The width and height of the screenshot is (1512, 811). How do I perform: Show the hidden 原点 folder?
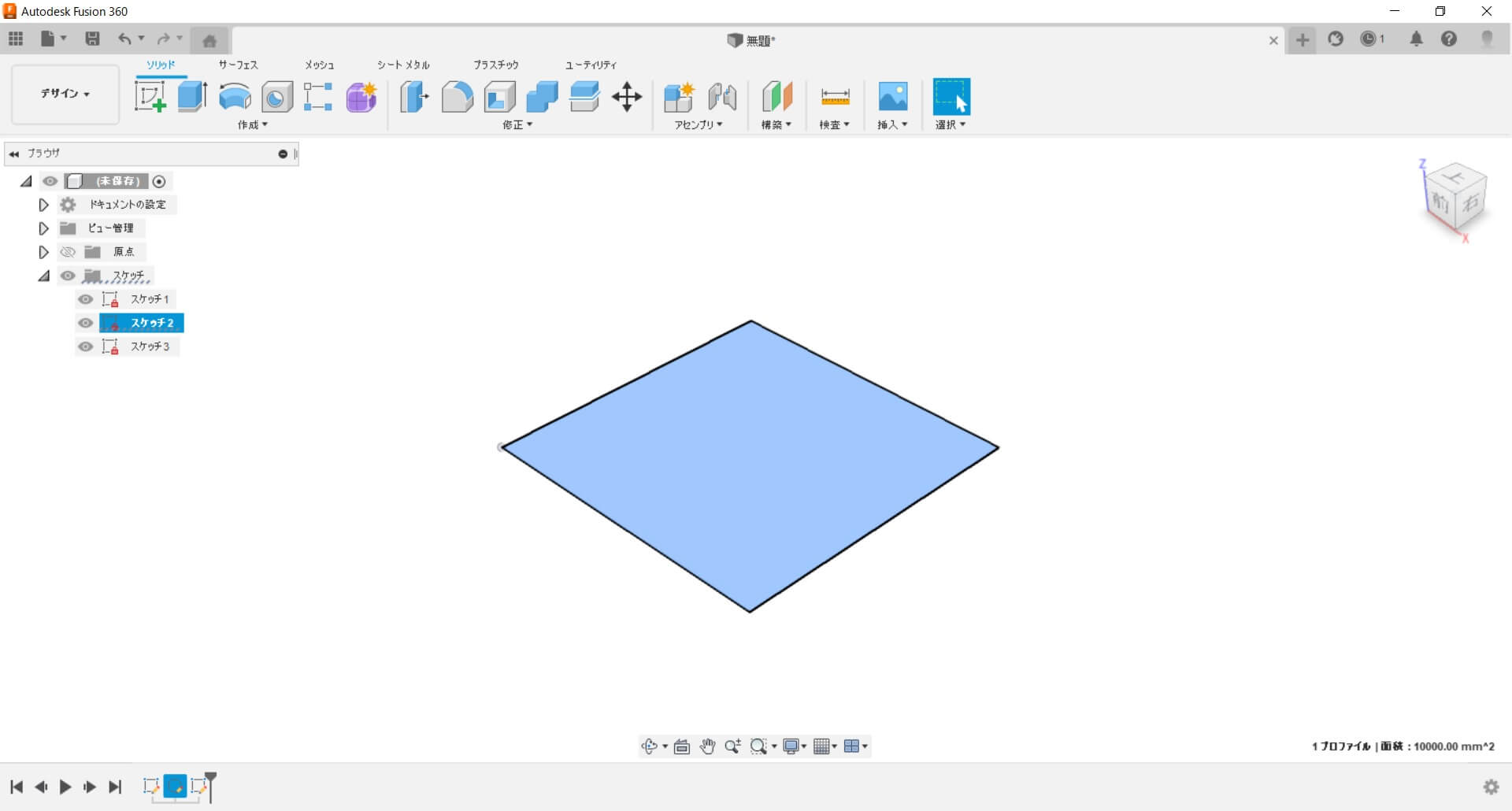(x=68, y=252)
